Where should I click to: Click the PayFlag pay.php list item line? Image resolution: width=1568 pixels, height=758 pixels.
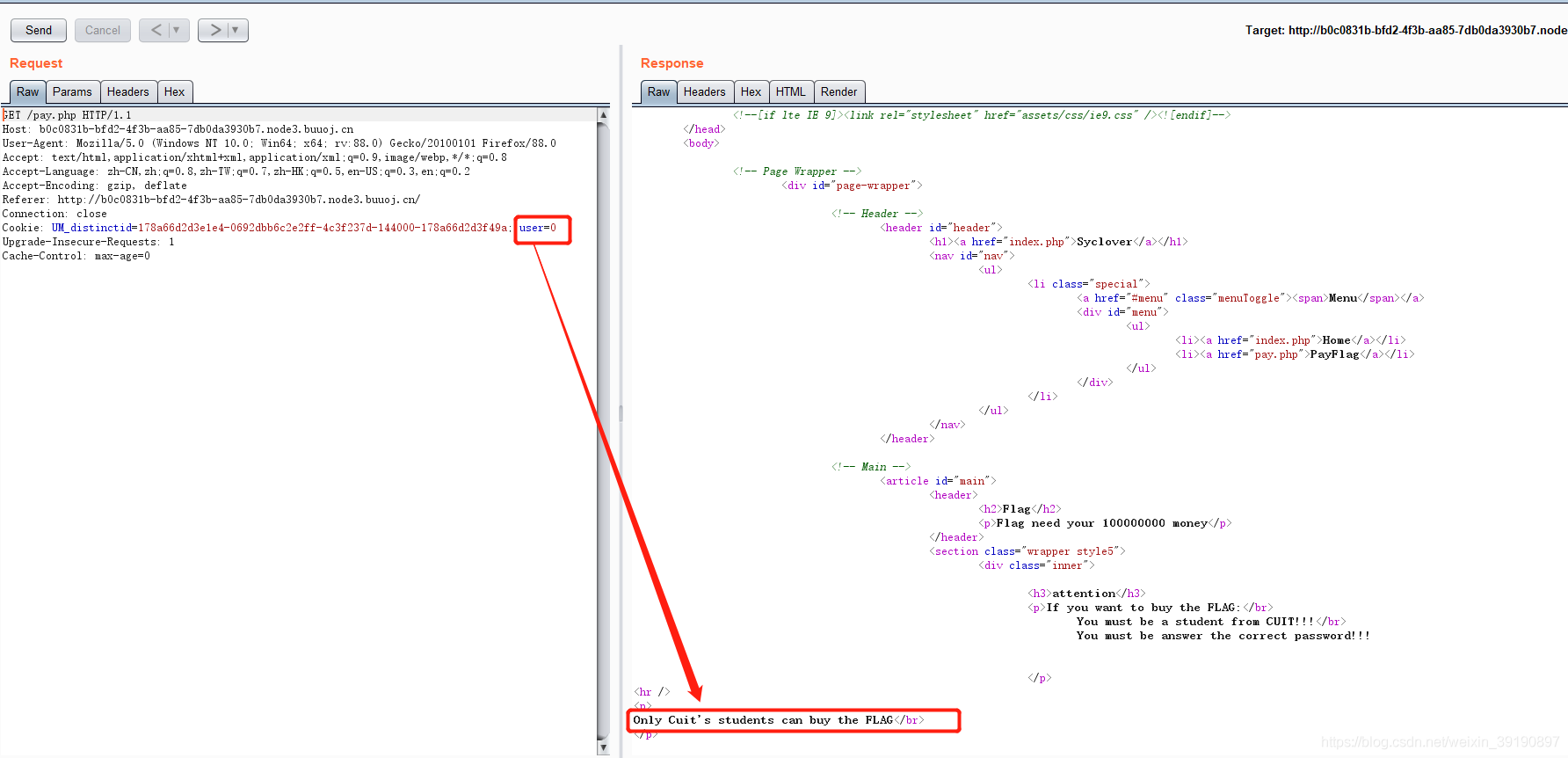point(1295,354)
